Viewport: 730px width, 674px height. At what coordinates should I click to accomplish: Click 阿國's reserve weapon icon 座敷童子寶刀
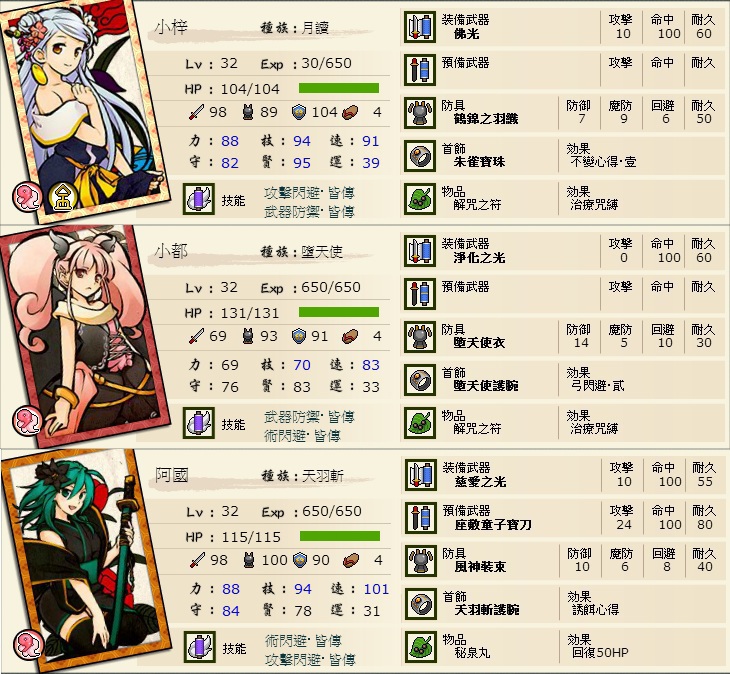[x=420, y=518]
